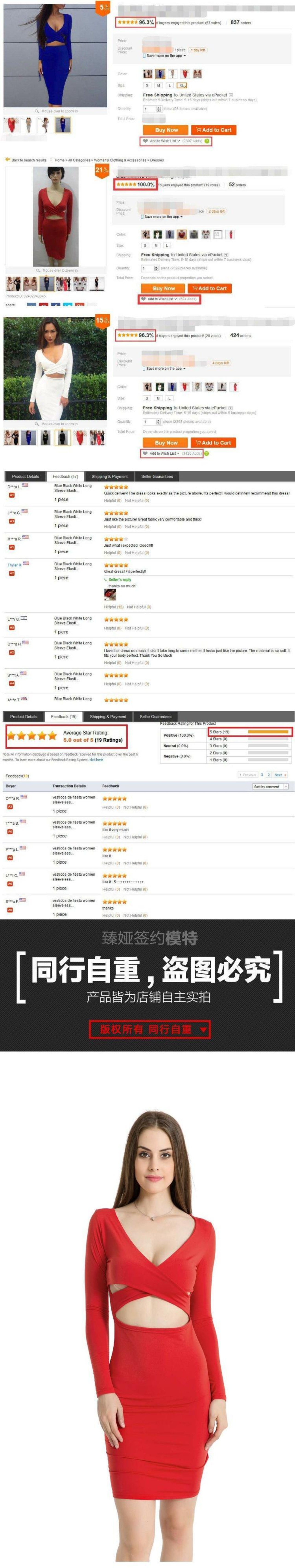Click the level badge under buyer Thyler M.
The image size is (295, 1568).
pyautogui.click(x=11, y=573)
